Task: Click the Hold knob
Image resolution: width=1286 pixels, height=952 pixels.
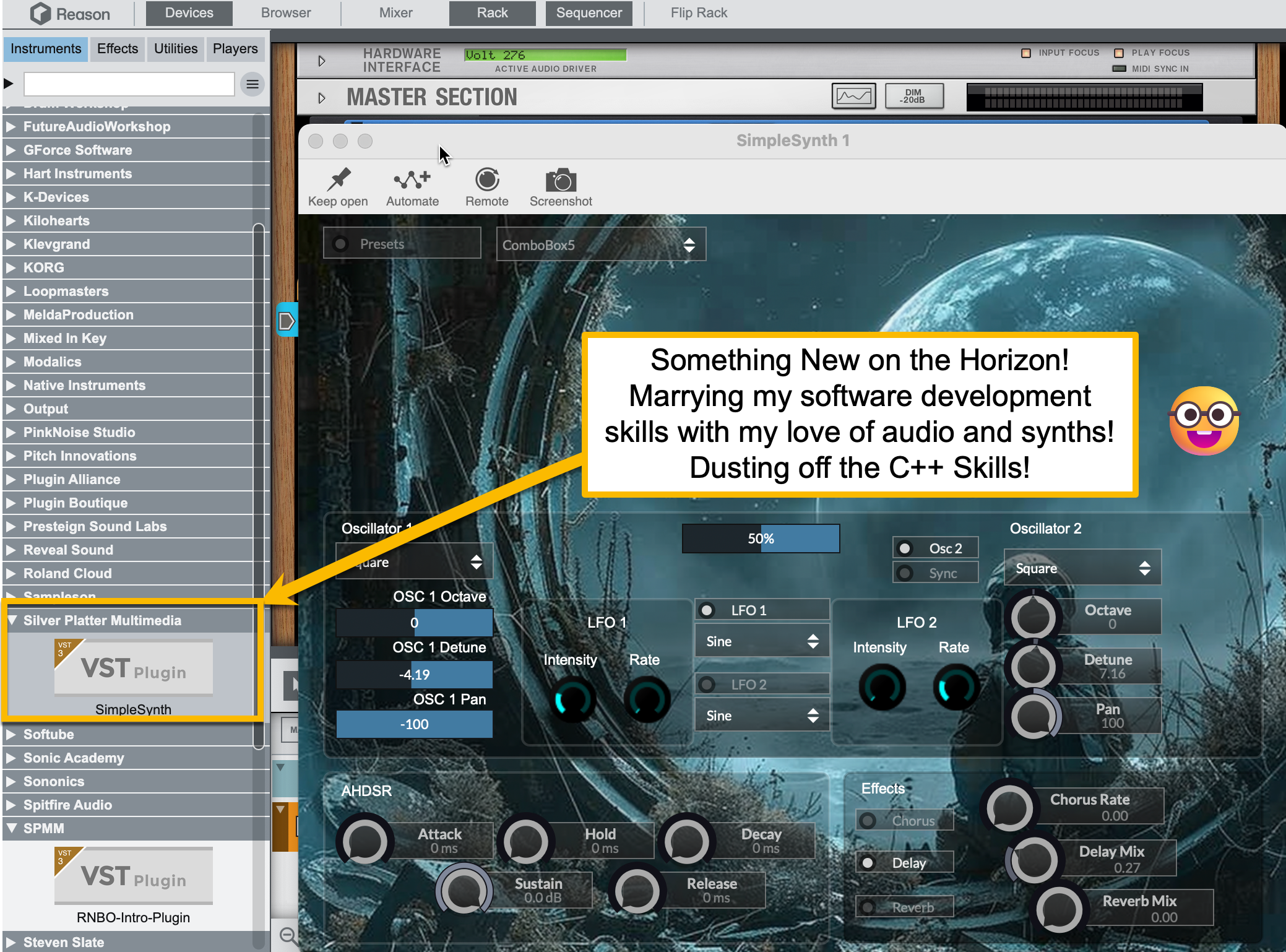Action: [x=525, y=842]
